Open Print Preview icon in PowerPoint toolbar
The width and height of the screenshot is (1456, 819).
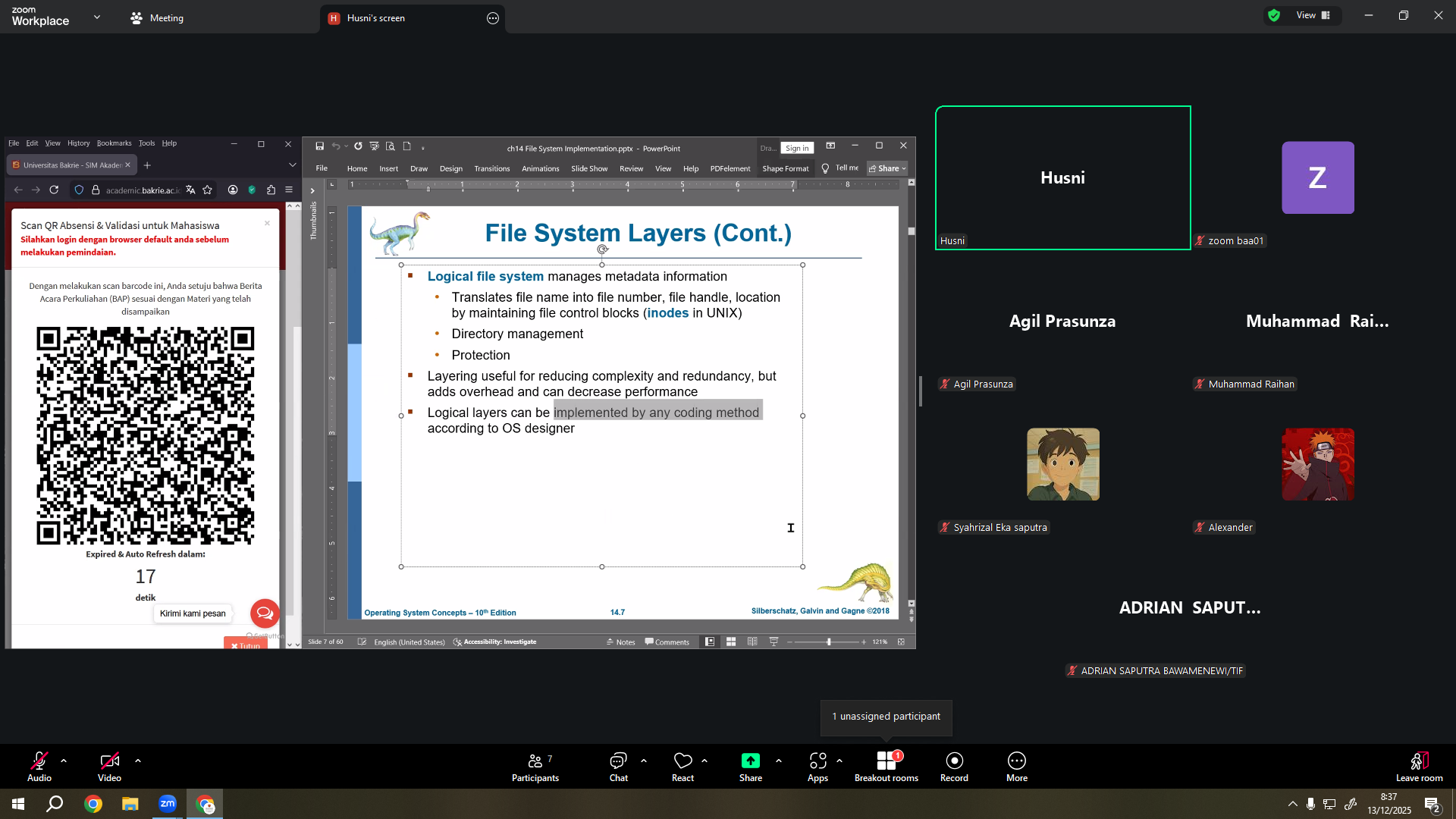391,146
